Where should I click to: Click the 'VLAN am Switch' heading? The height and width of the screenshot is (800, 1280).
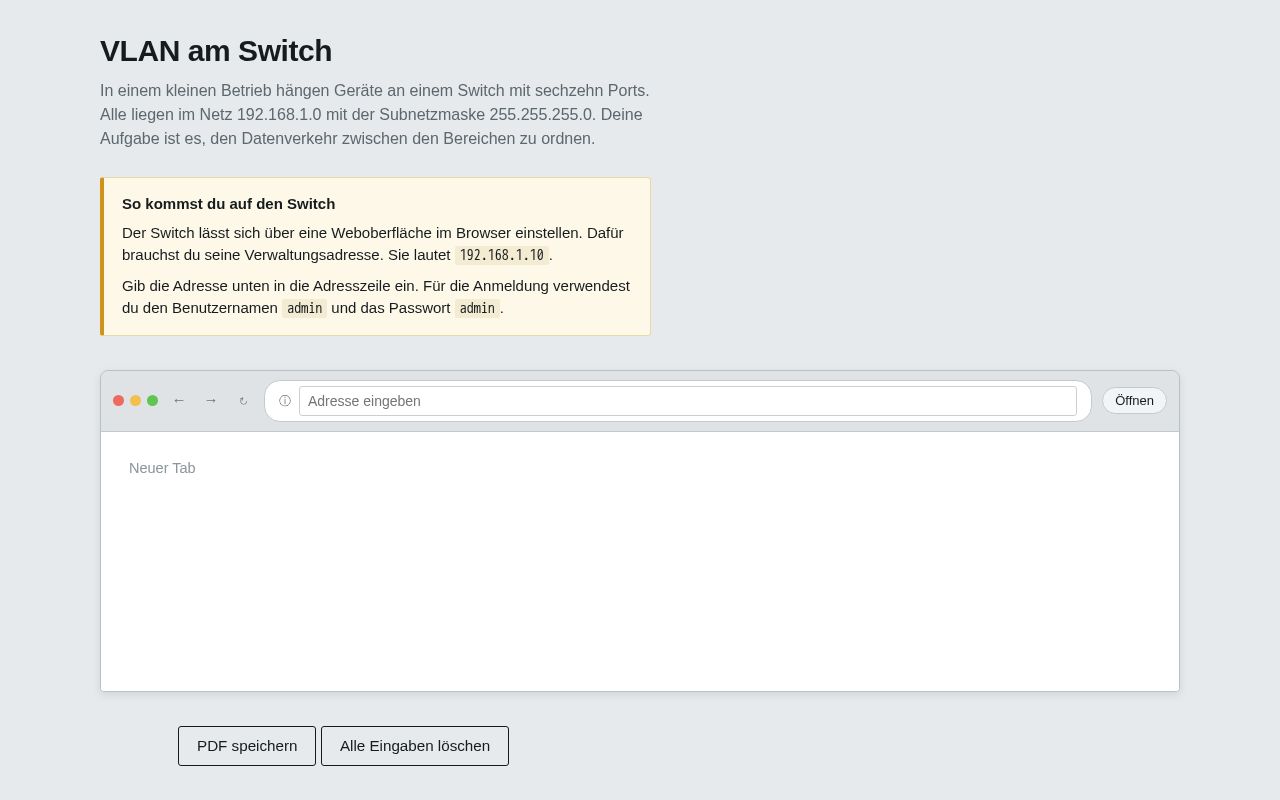point(216,51)
